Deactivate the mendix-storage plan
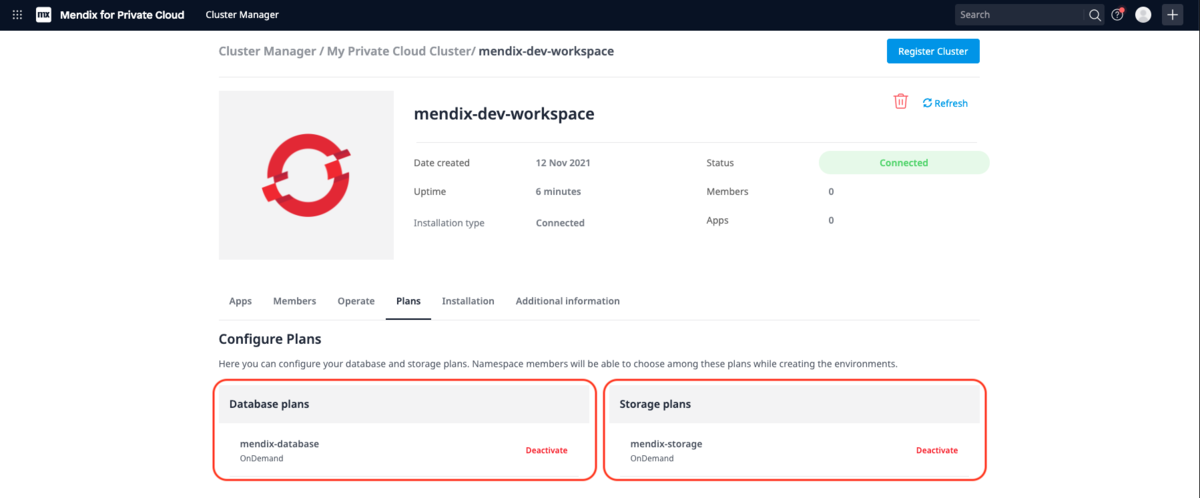Screen dimensions: 1200x498 [x=937, y=450]
